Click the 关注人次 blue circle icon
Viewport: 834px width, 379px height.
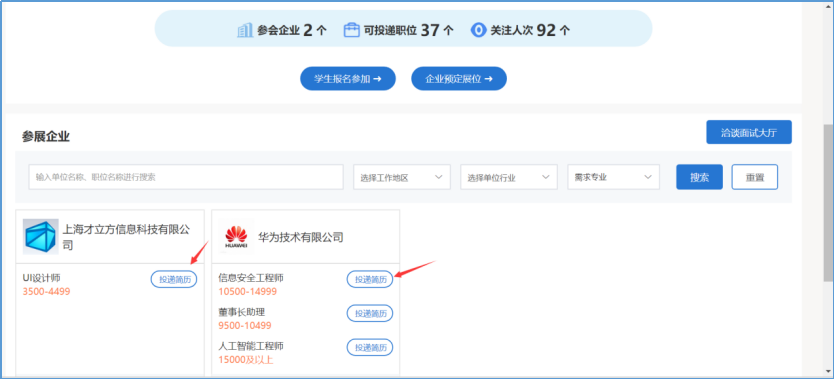[x=478, y=30]
